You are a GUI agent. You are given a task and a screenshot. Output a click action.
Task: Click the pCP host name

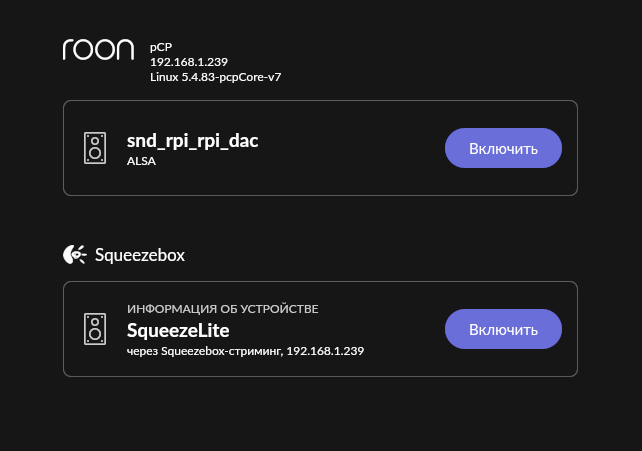point(160,46)
